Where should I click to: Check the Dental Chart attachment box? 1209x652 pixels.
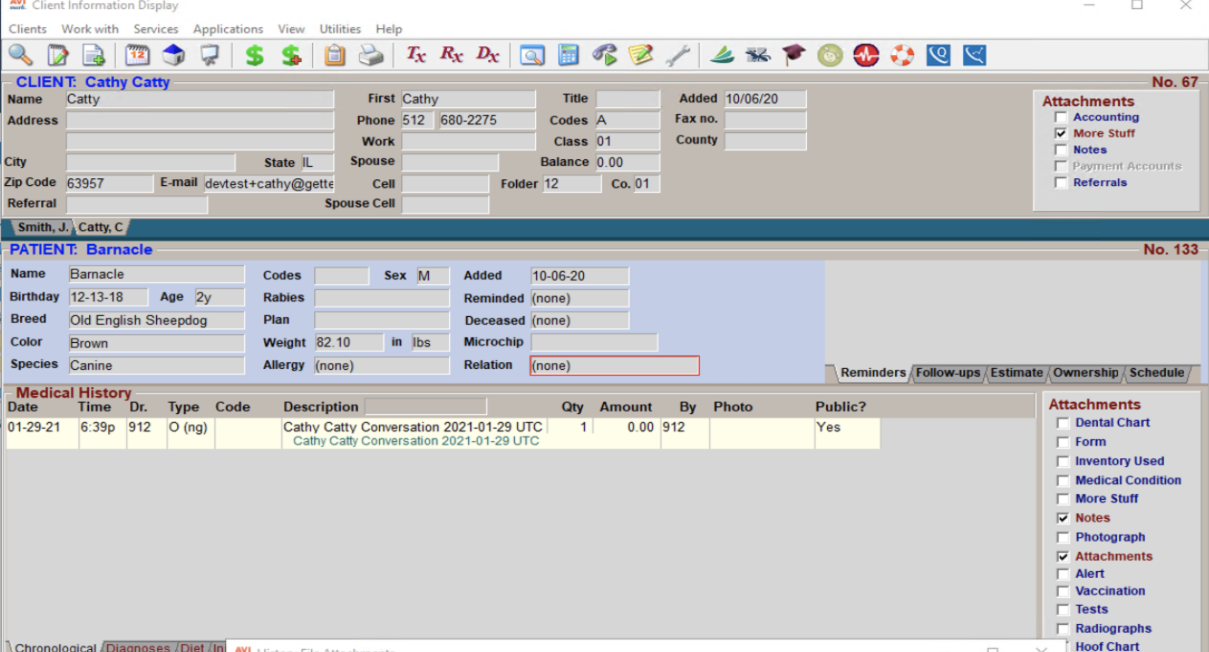coord(1063,423)
